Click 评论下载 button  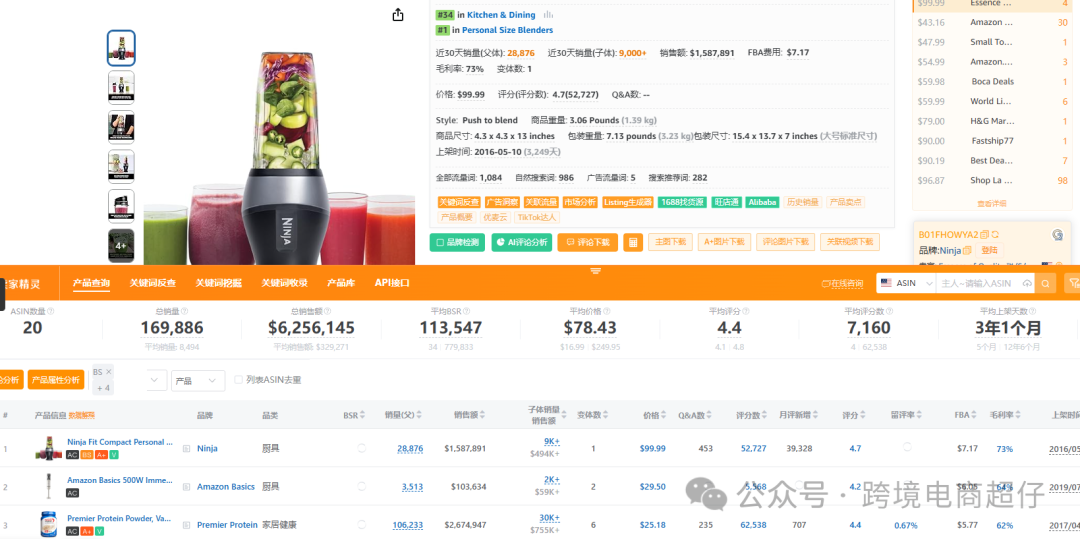coord(588,242)
